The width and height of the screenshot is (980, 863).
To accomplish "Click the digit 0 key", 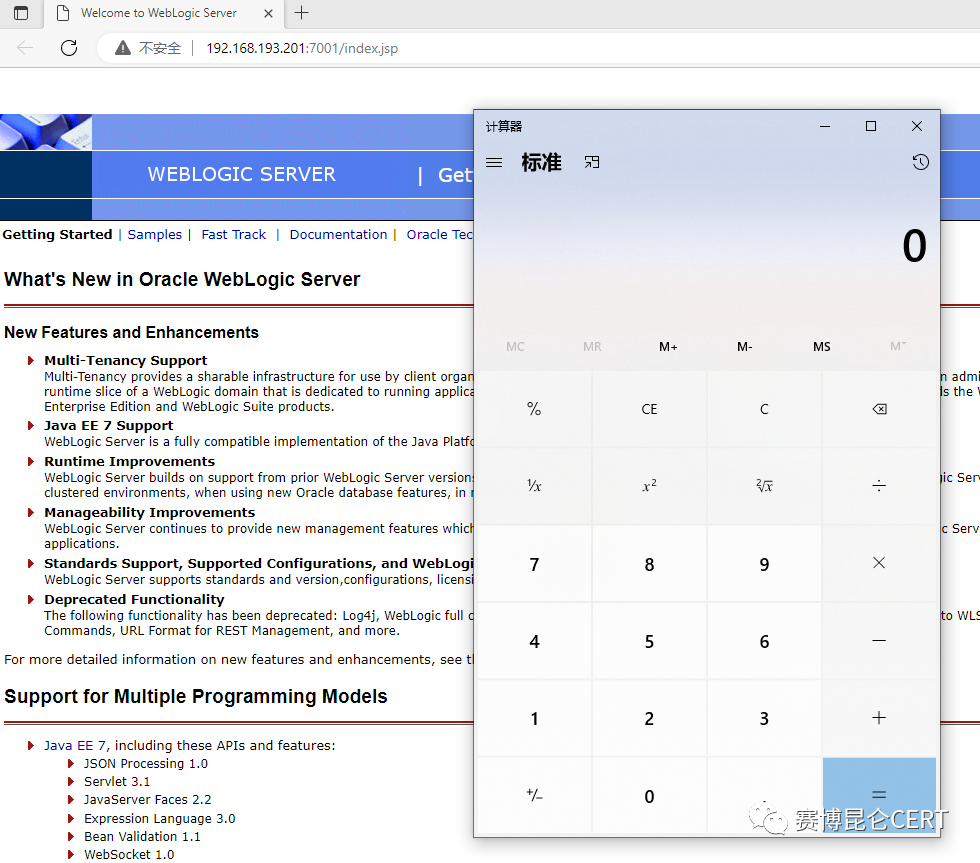I will coord(649,796).
